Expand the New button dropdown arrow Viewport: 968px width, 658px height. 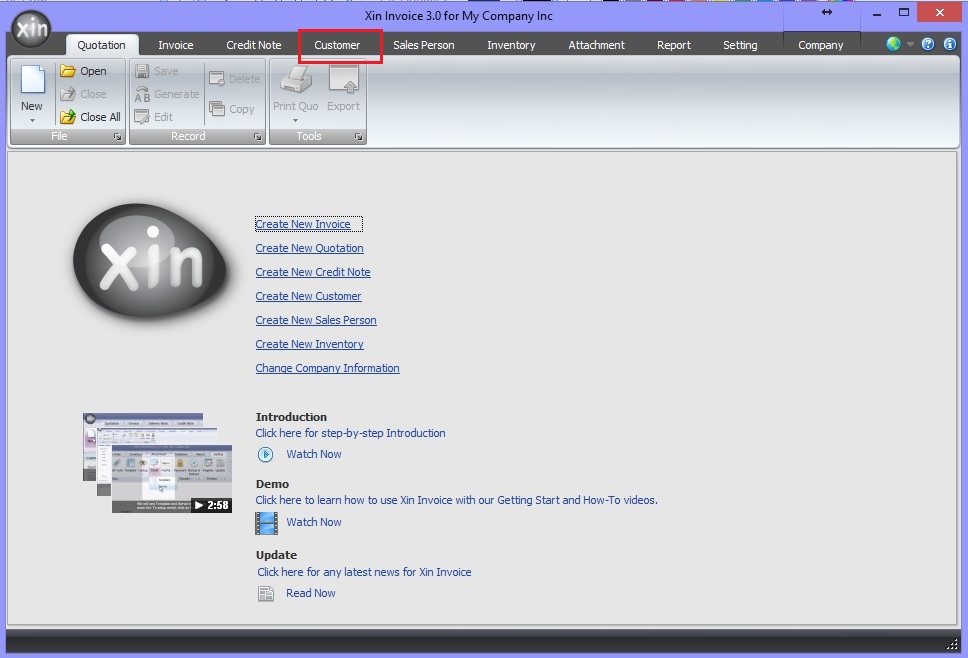tap(32, 120)
